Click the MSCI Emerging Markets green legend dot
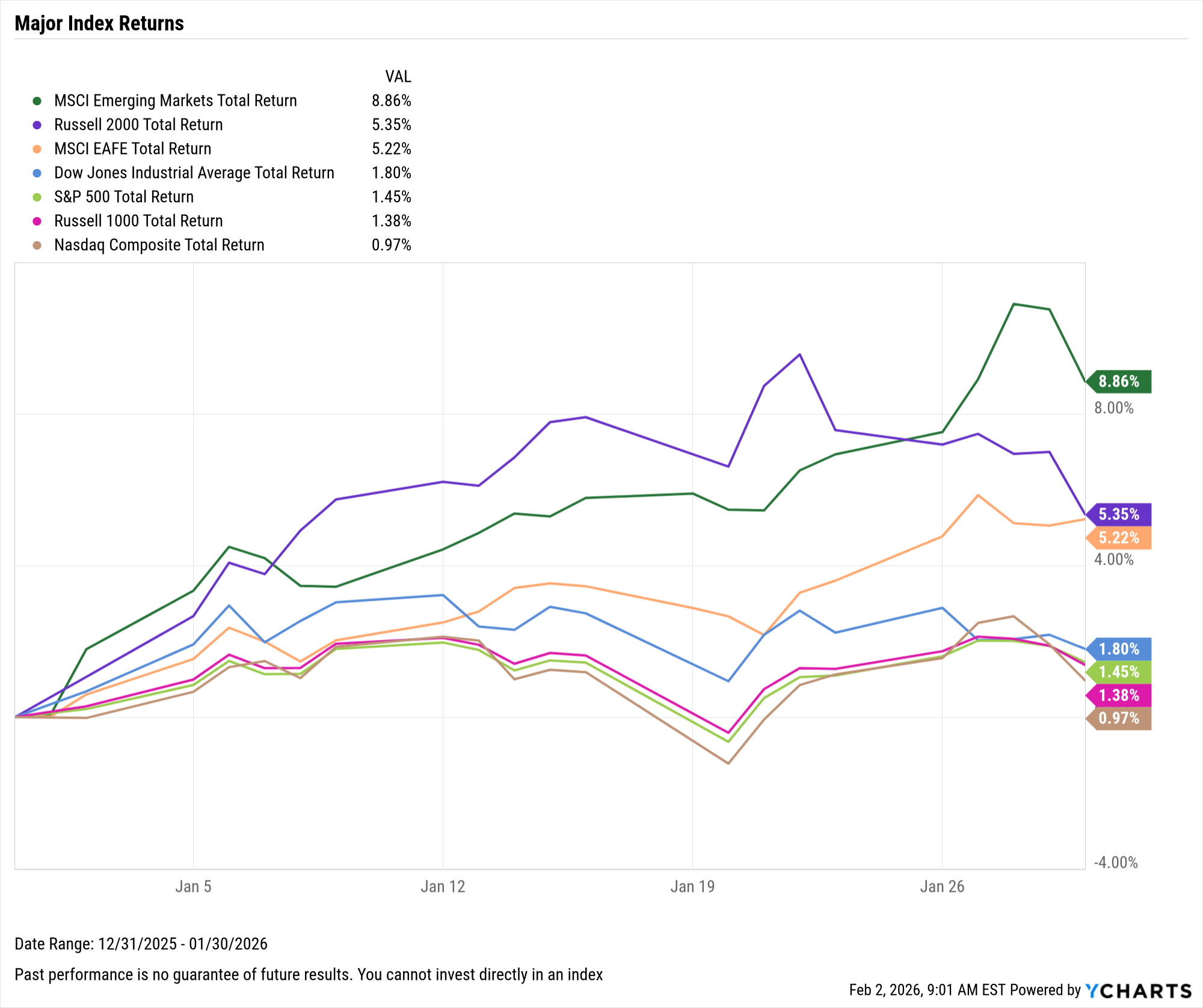 [37, 101]
